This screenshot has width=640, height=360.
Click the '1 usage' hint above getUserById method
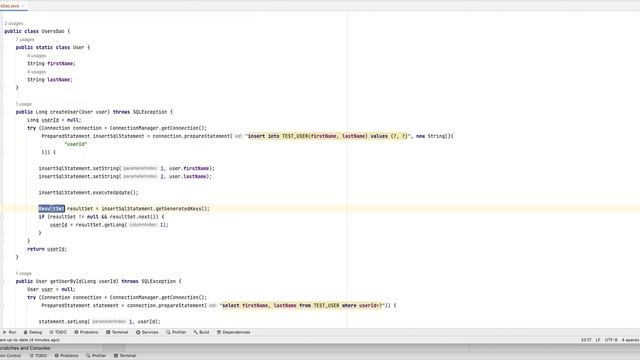(24, 273)
